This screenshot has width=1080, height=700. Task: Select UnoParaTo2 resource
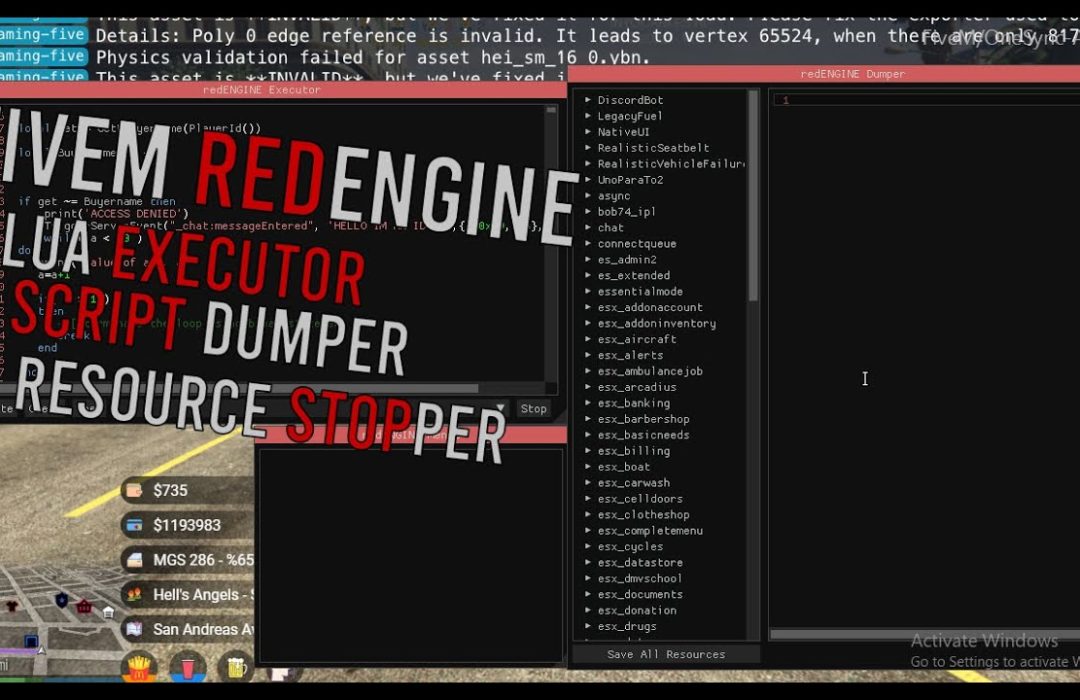coord(630,180)
